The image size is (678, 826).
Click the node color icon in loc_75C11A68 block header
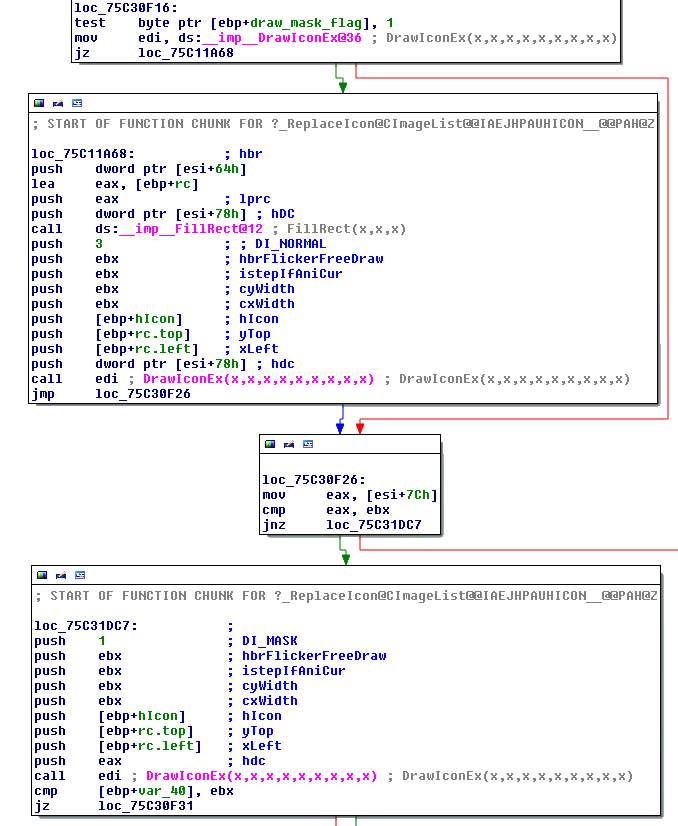(39, 103)
